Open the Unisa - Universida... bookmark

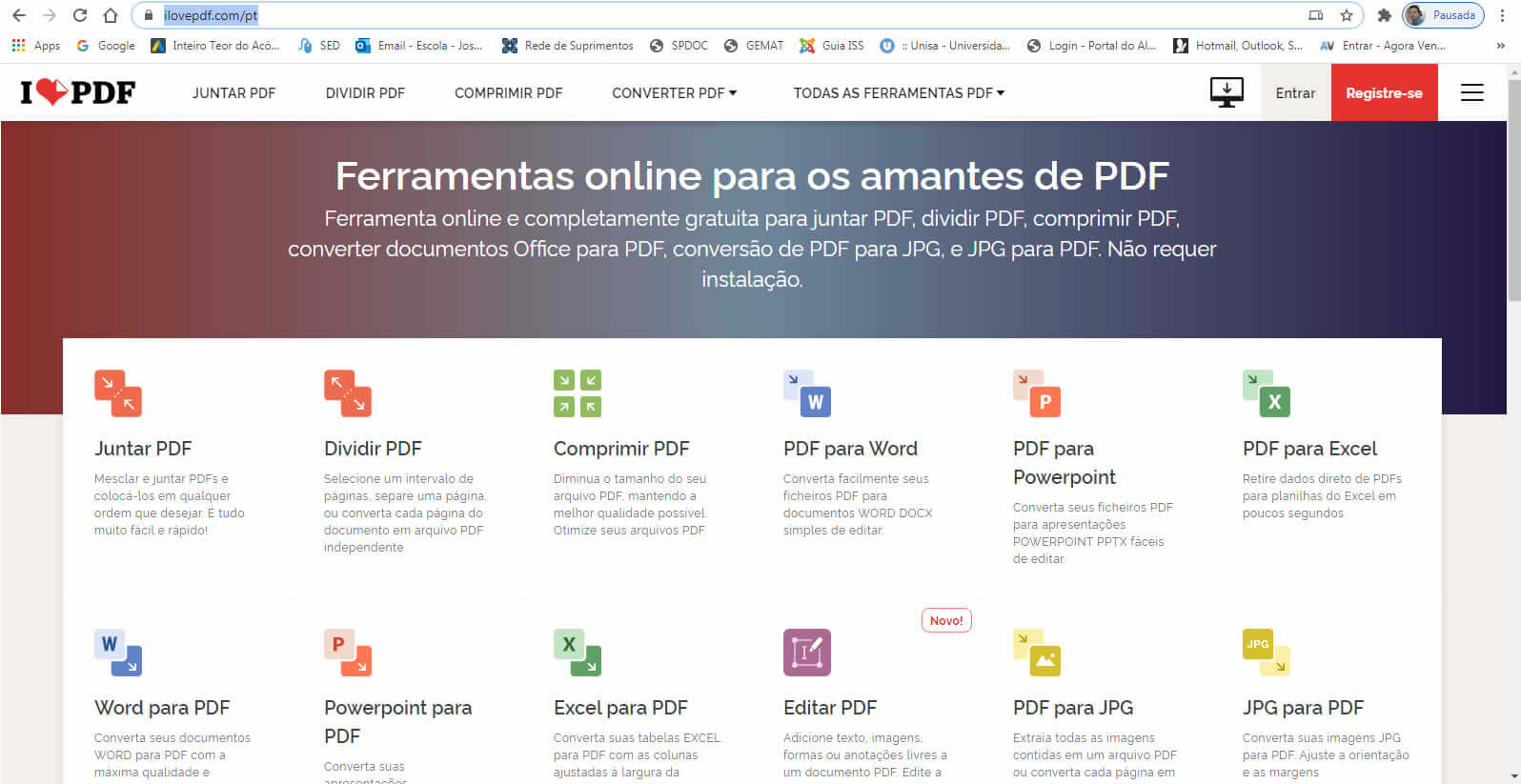click(945, 46)
